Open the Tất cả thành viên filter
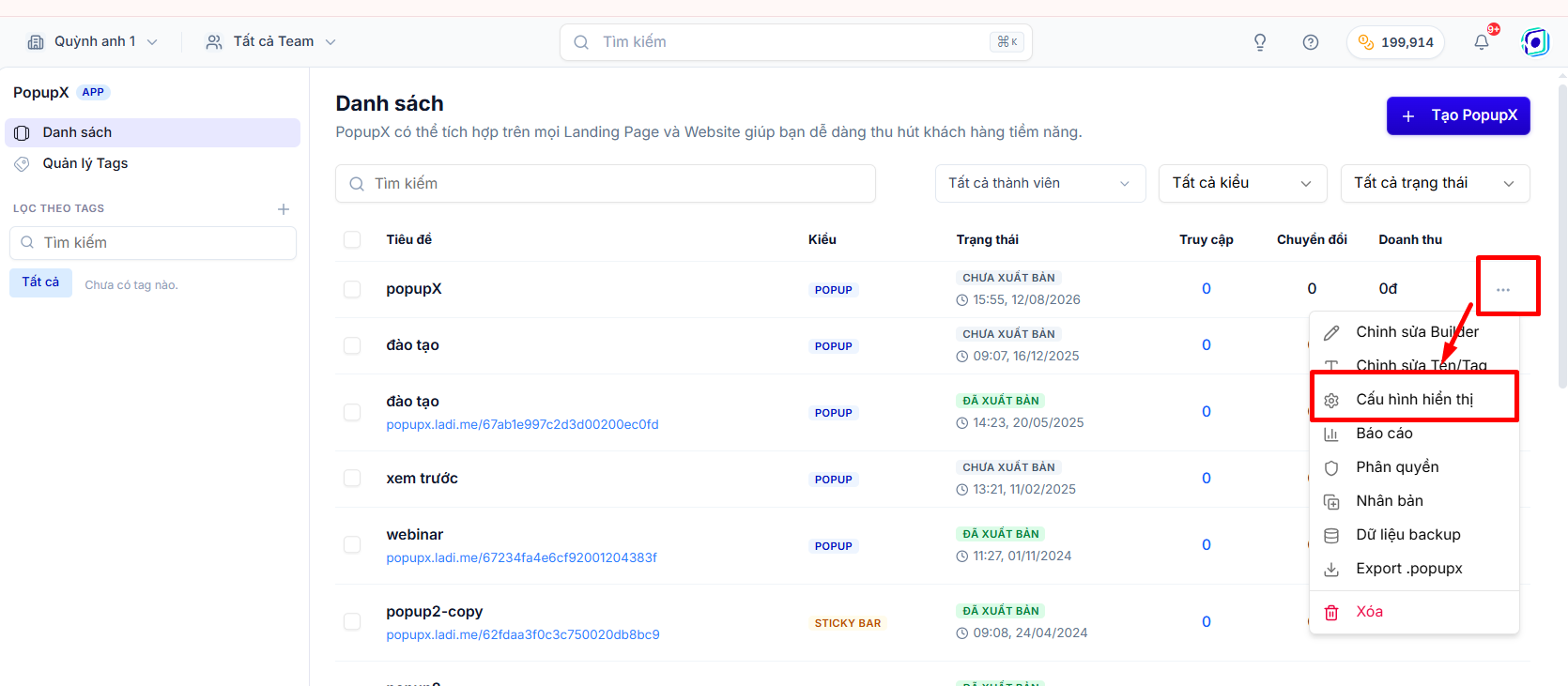The height and width of the screenshot is (686, 1568). (x=1040, y=183)
